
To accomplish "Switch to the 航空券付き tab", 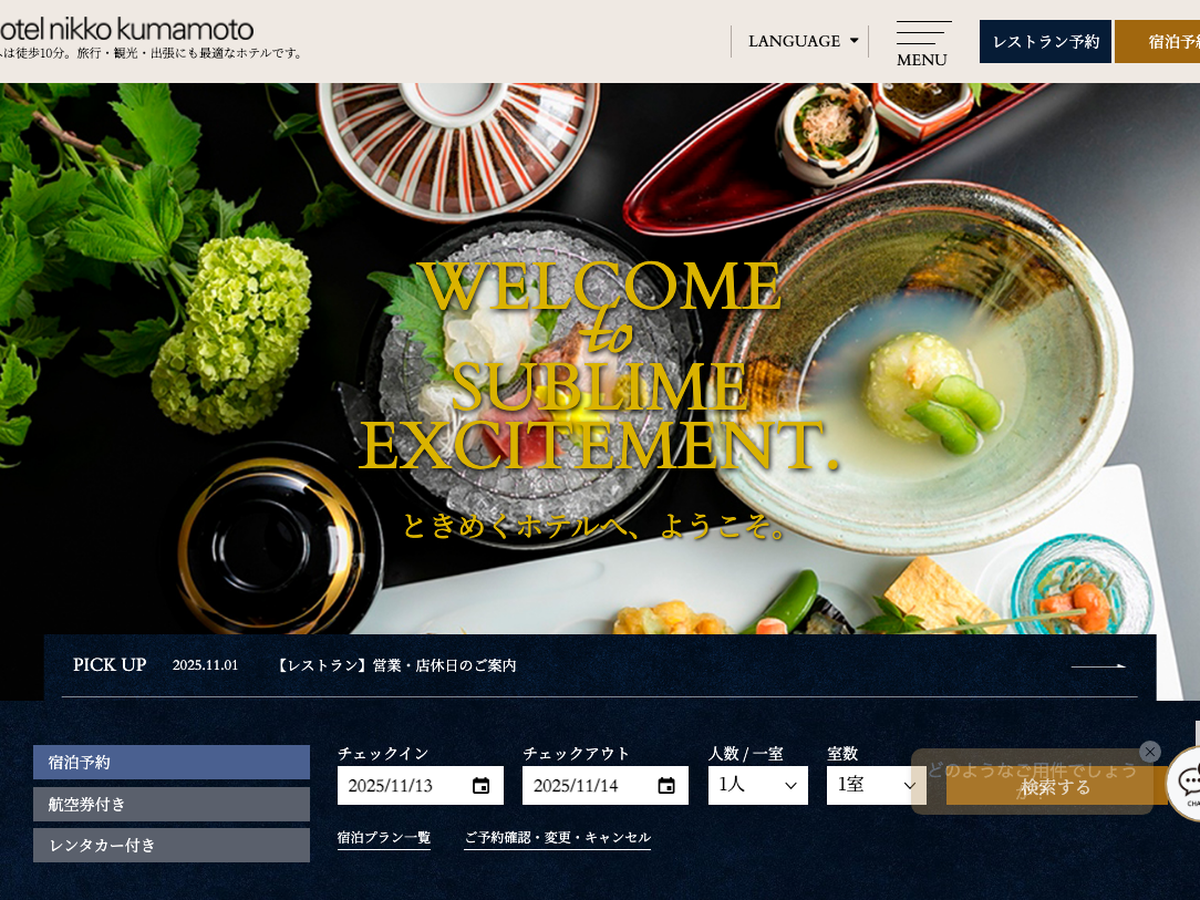I will pos(171,804).
